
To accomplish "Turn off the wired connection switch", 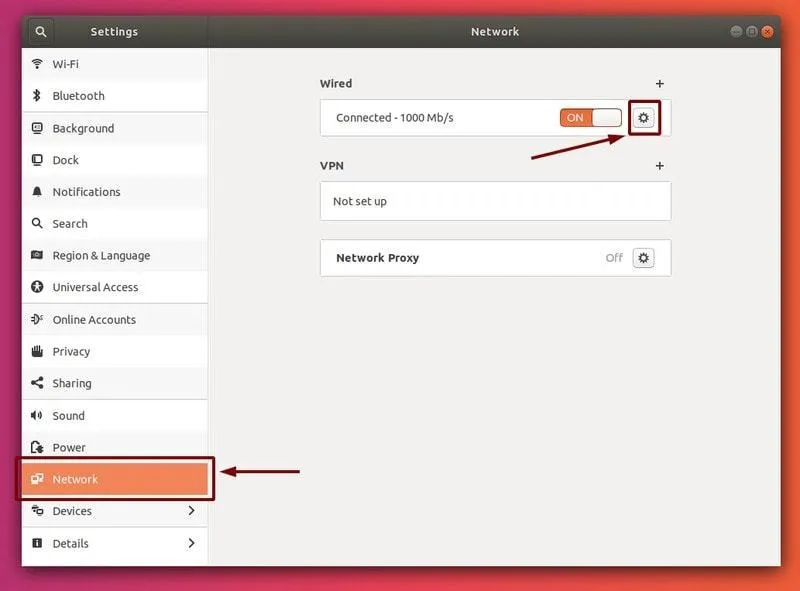I will [591, 117].
